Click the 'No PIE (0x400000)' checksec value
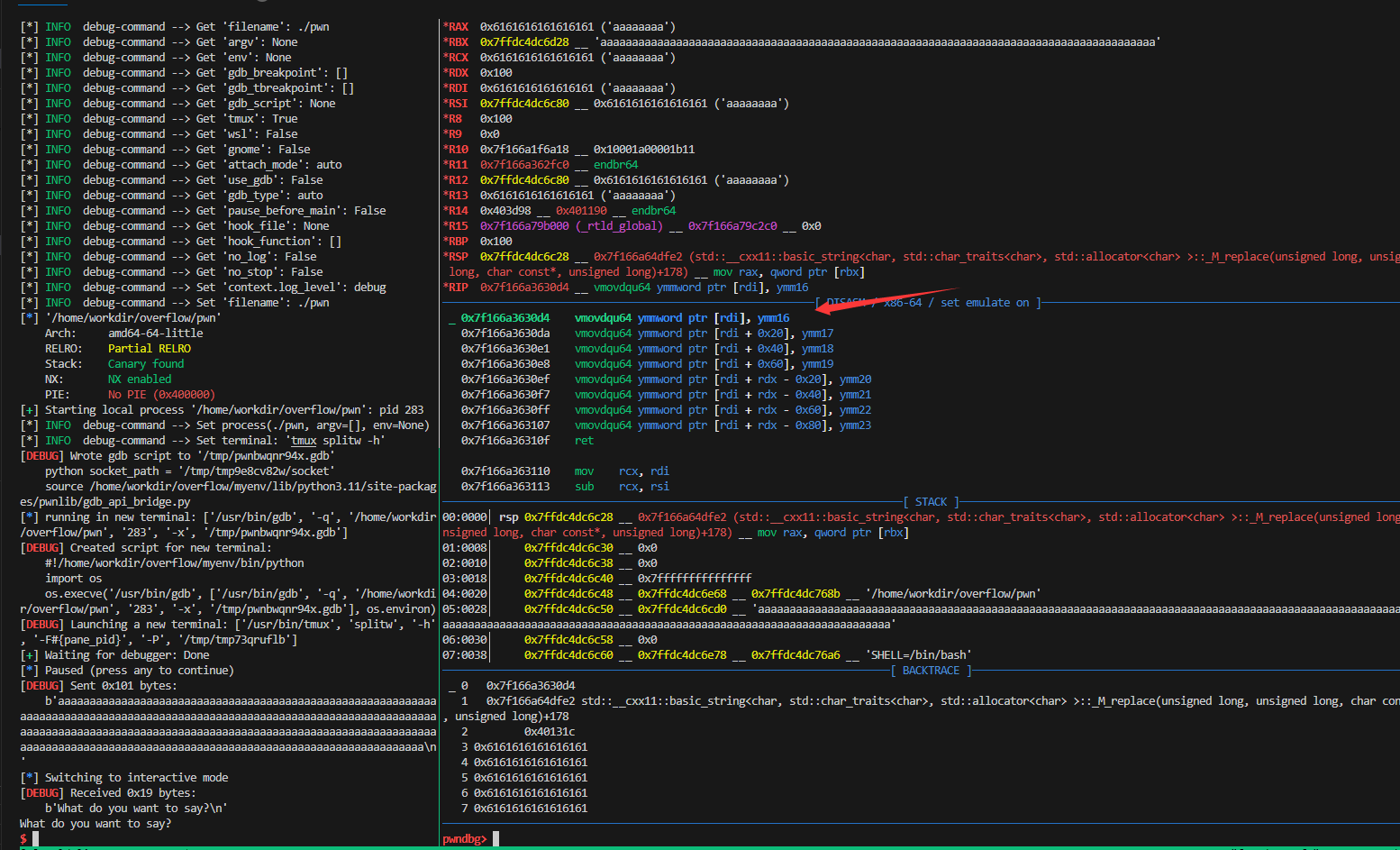The height and width of the screenshot is (850, 1400). (162, 395)
